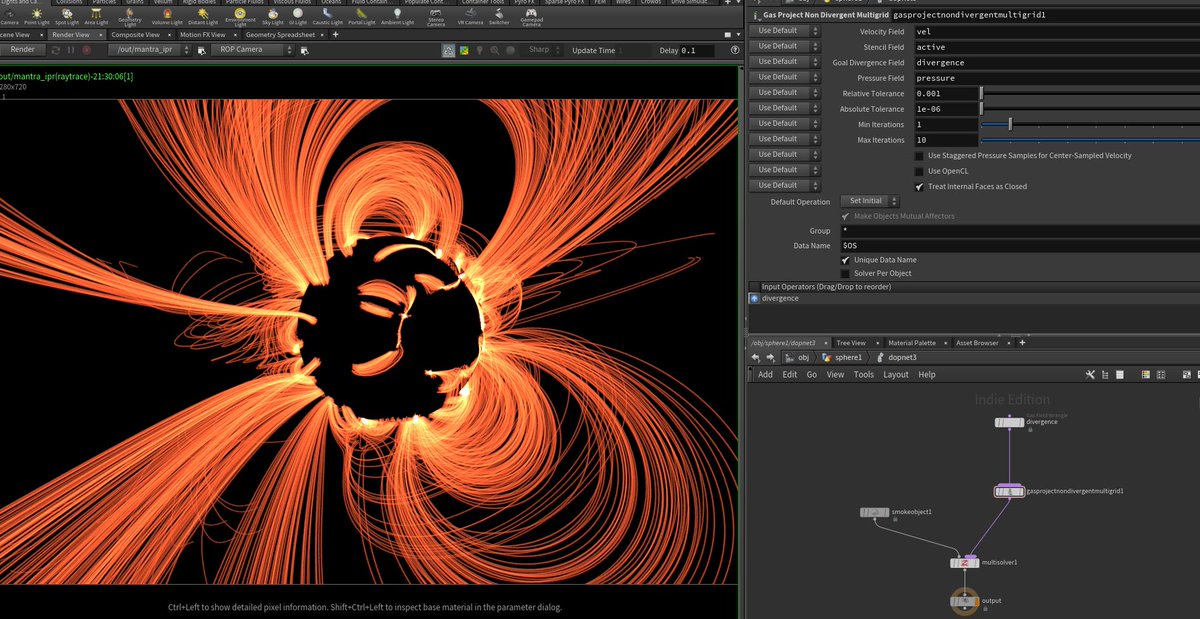The height and width of the screenshot is (619, 1200).
Task: Open Use Default dropdown for Pressure Field
Action: pos(785,77)
